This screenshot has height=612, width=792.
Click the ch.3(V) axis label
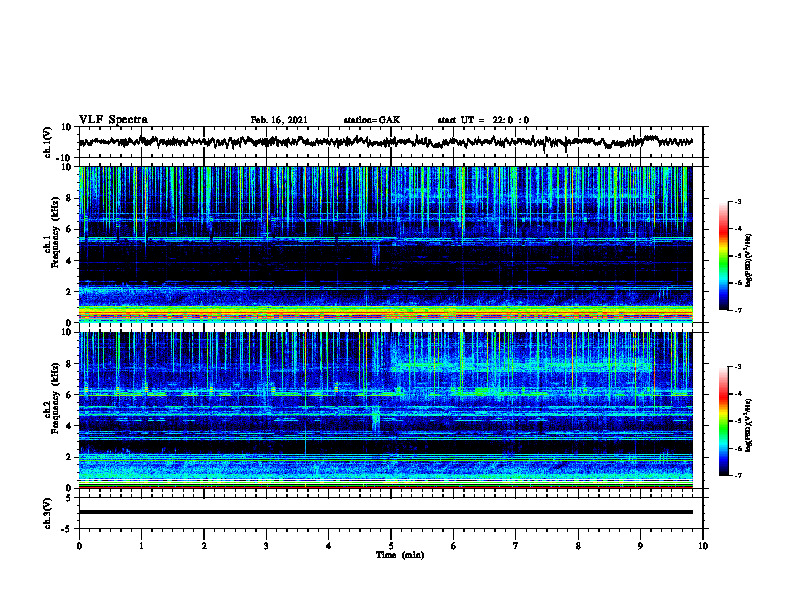[x=48, y=513]
